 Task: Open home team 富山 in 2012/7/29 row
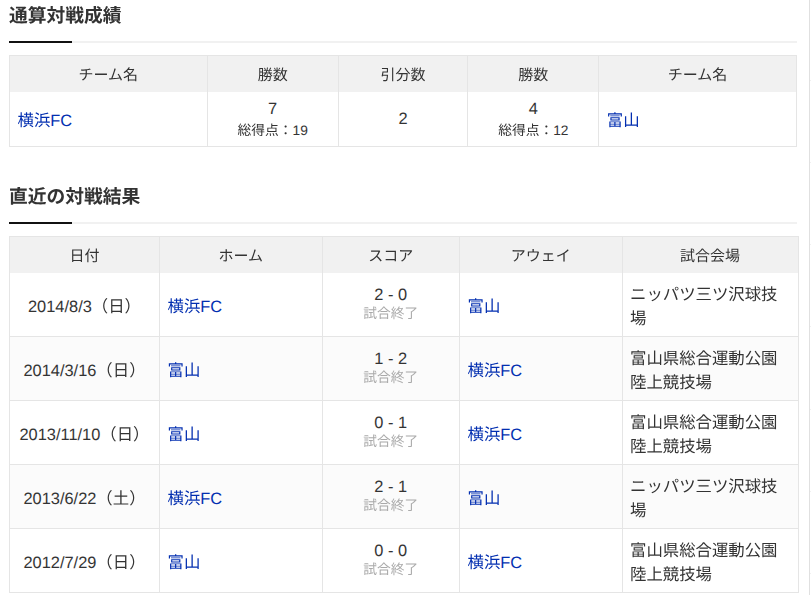pos(184,562)
